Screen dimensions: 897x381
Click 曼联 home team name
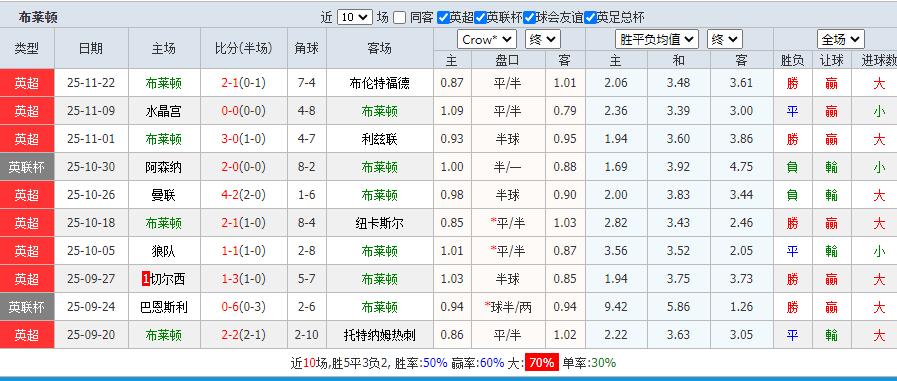pos(164,195)
